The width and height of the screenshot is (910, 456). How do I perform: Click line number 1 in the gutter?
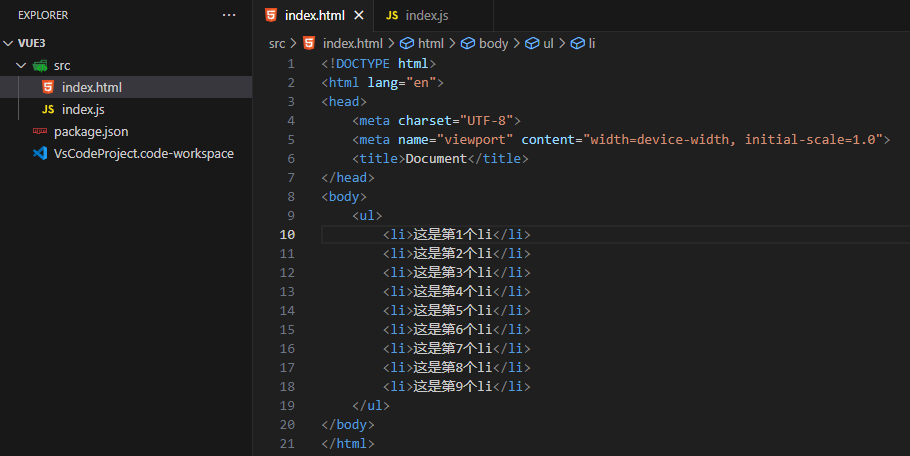tap(291, 64)
